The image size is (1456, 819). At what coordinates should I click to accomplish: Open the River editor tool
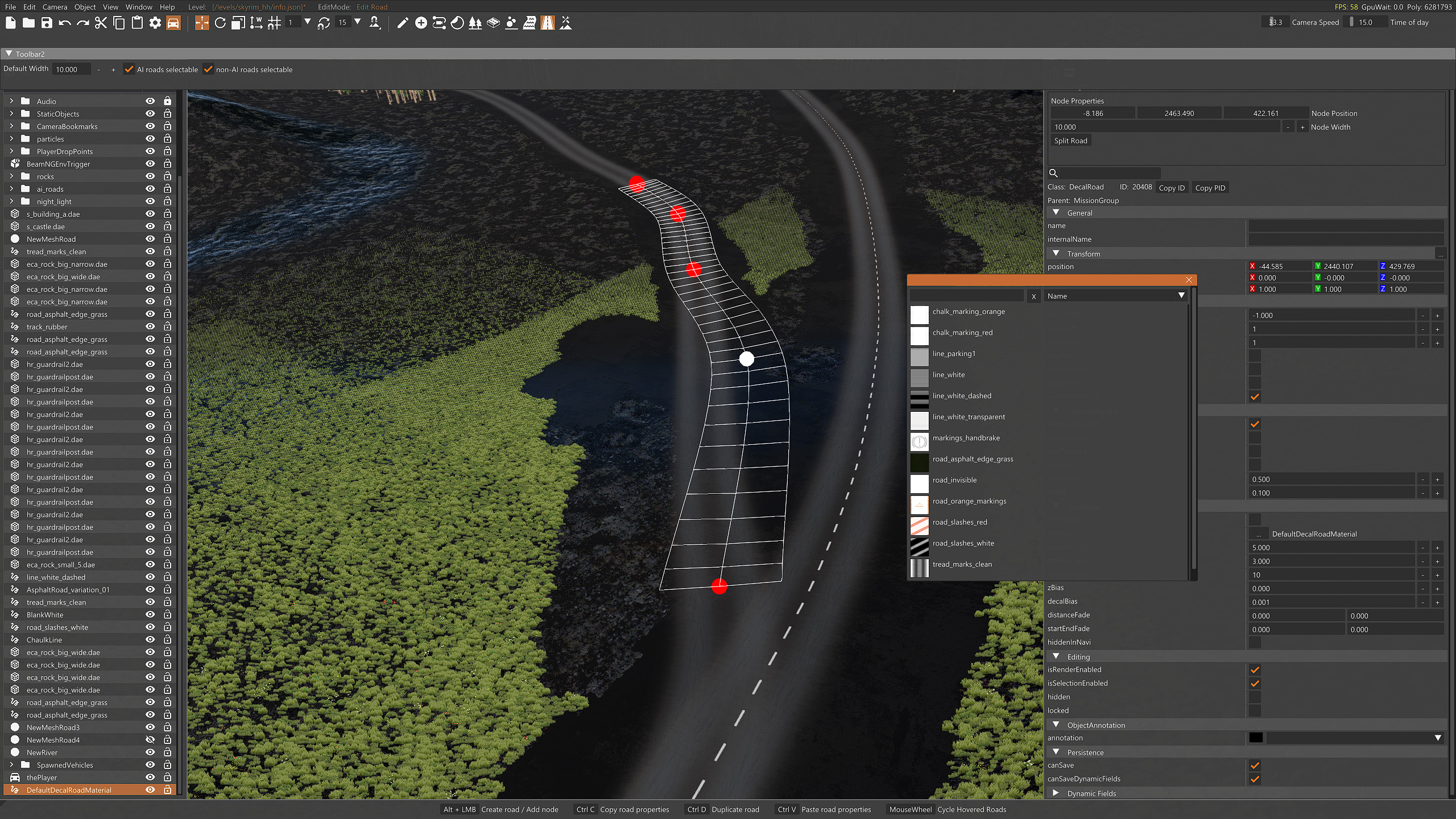(529, 23)
